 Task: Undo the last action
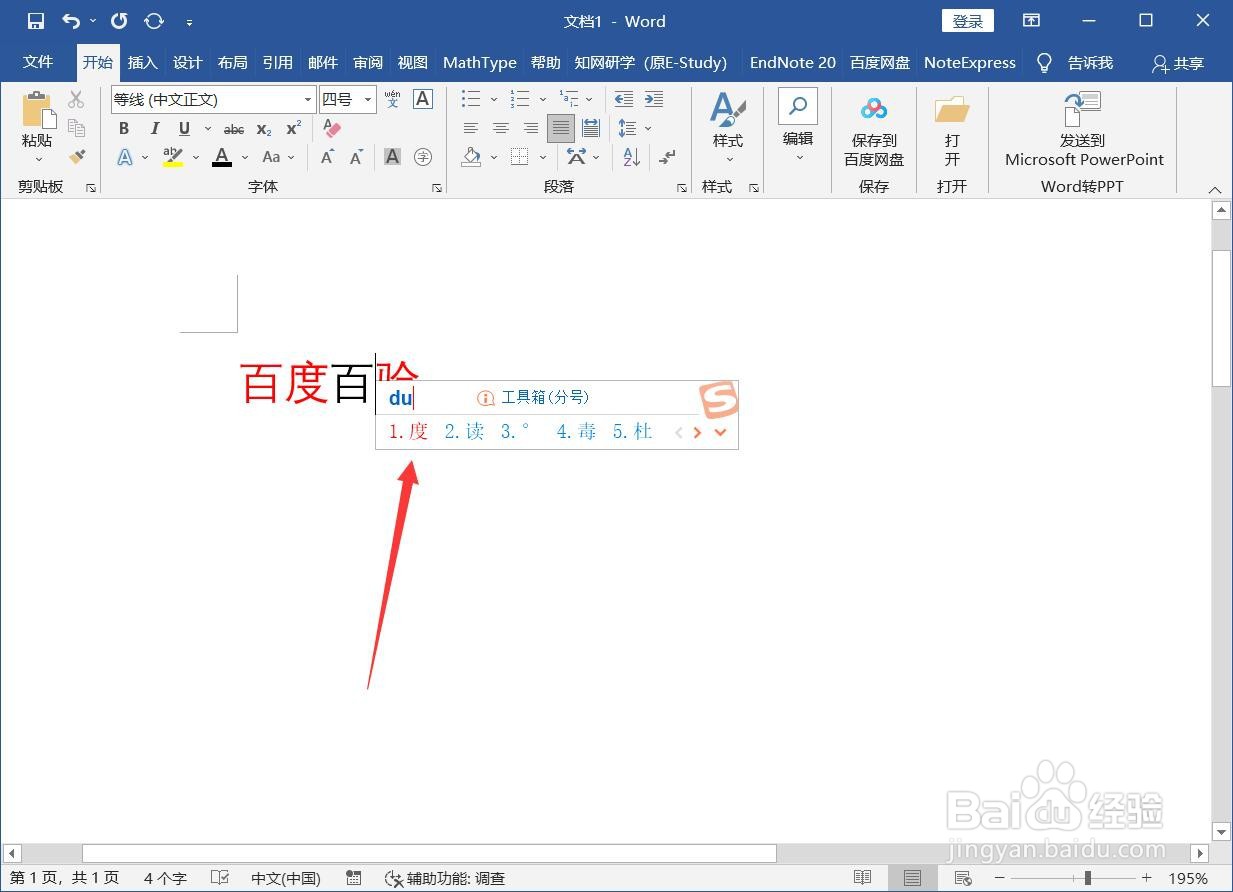[70, 21]
